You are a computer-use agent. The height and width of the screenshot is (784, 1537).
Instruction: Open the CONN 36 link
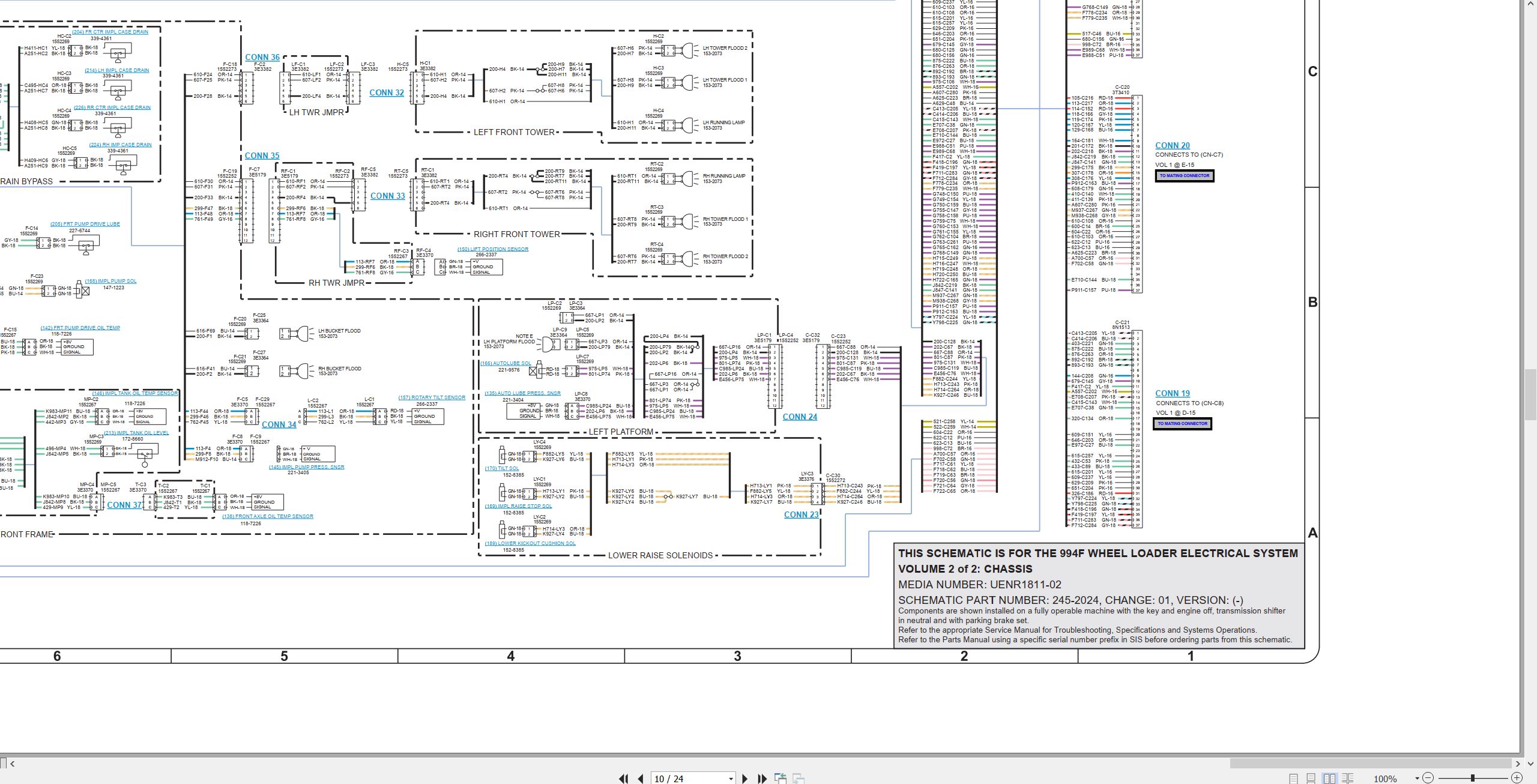(x=262, y=58)
